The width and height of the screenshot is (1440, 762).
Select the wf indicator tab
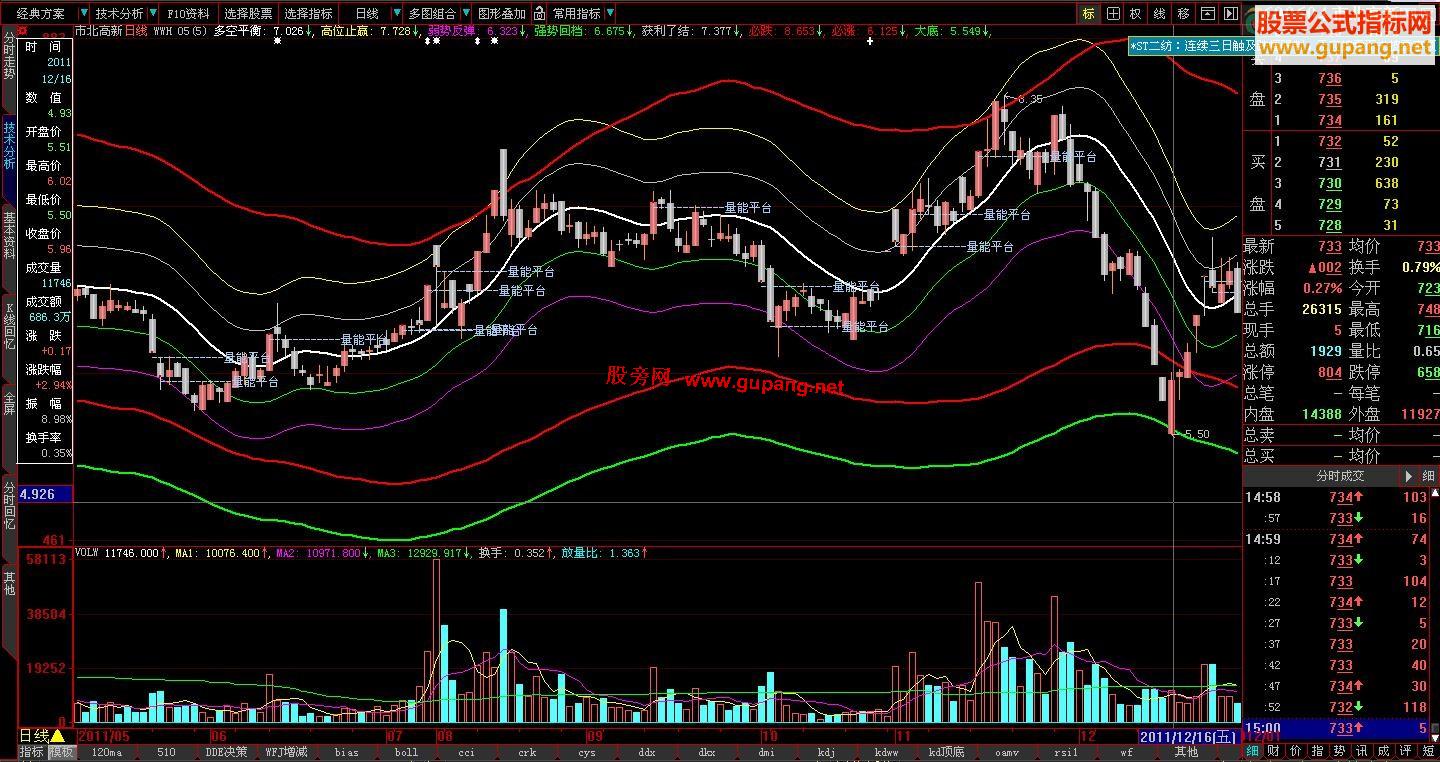tap(1126, 752)
